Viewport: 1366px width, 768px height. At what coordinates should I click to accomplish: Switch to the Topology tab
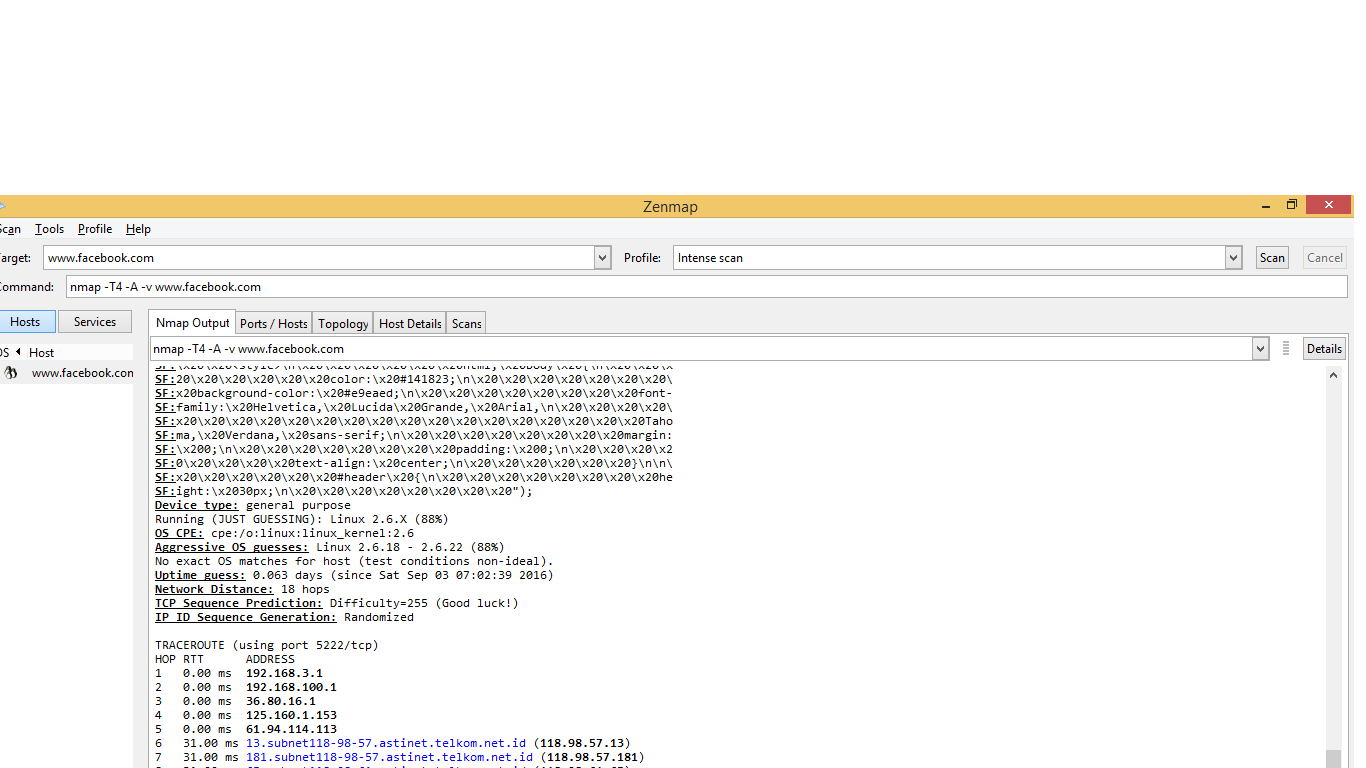coord(342,322)
